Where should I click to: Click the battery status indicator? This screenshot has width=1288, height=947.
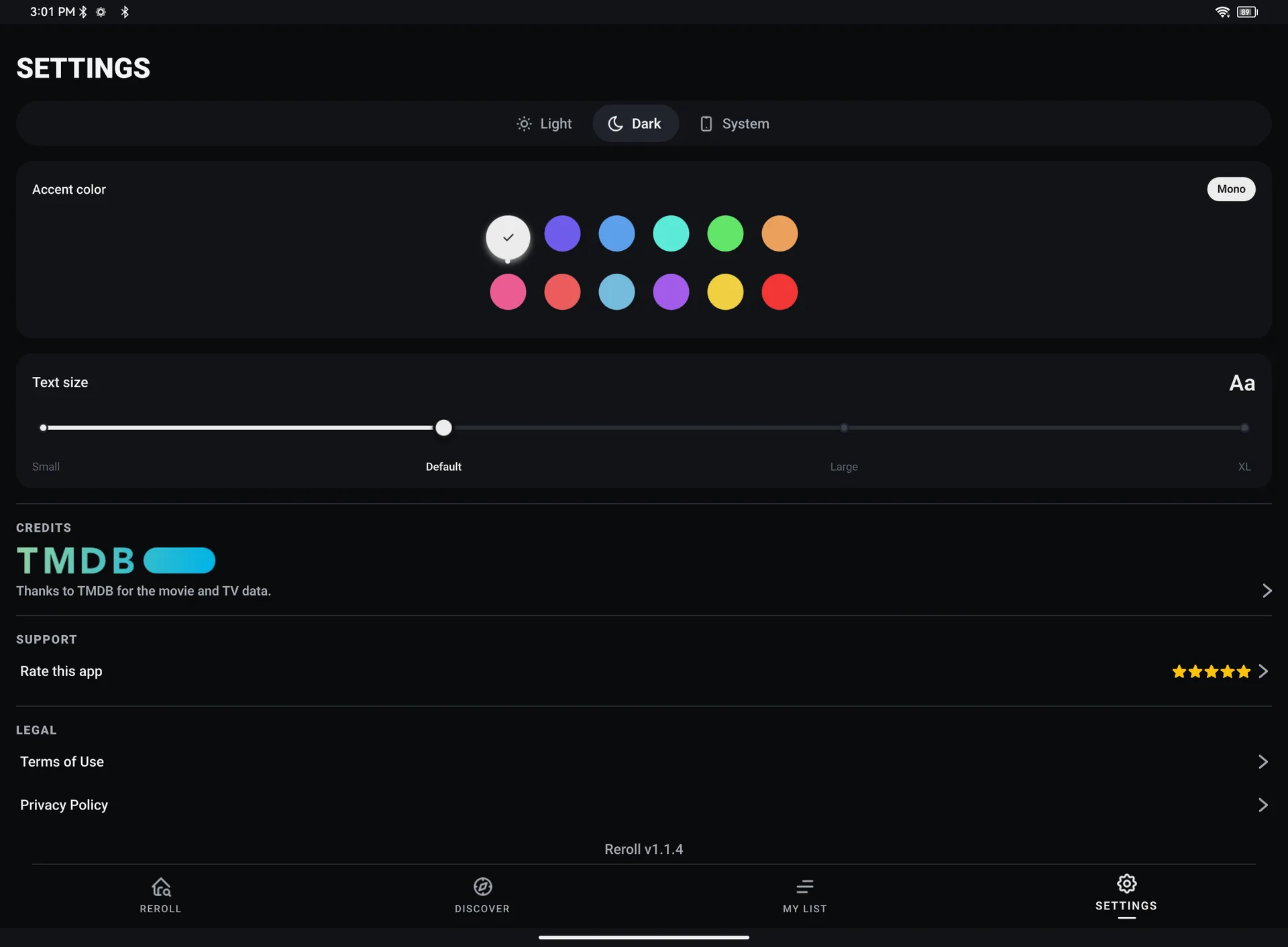pyautogui.click(x=1247, y=12)
